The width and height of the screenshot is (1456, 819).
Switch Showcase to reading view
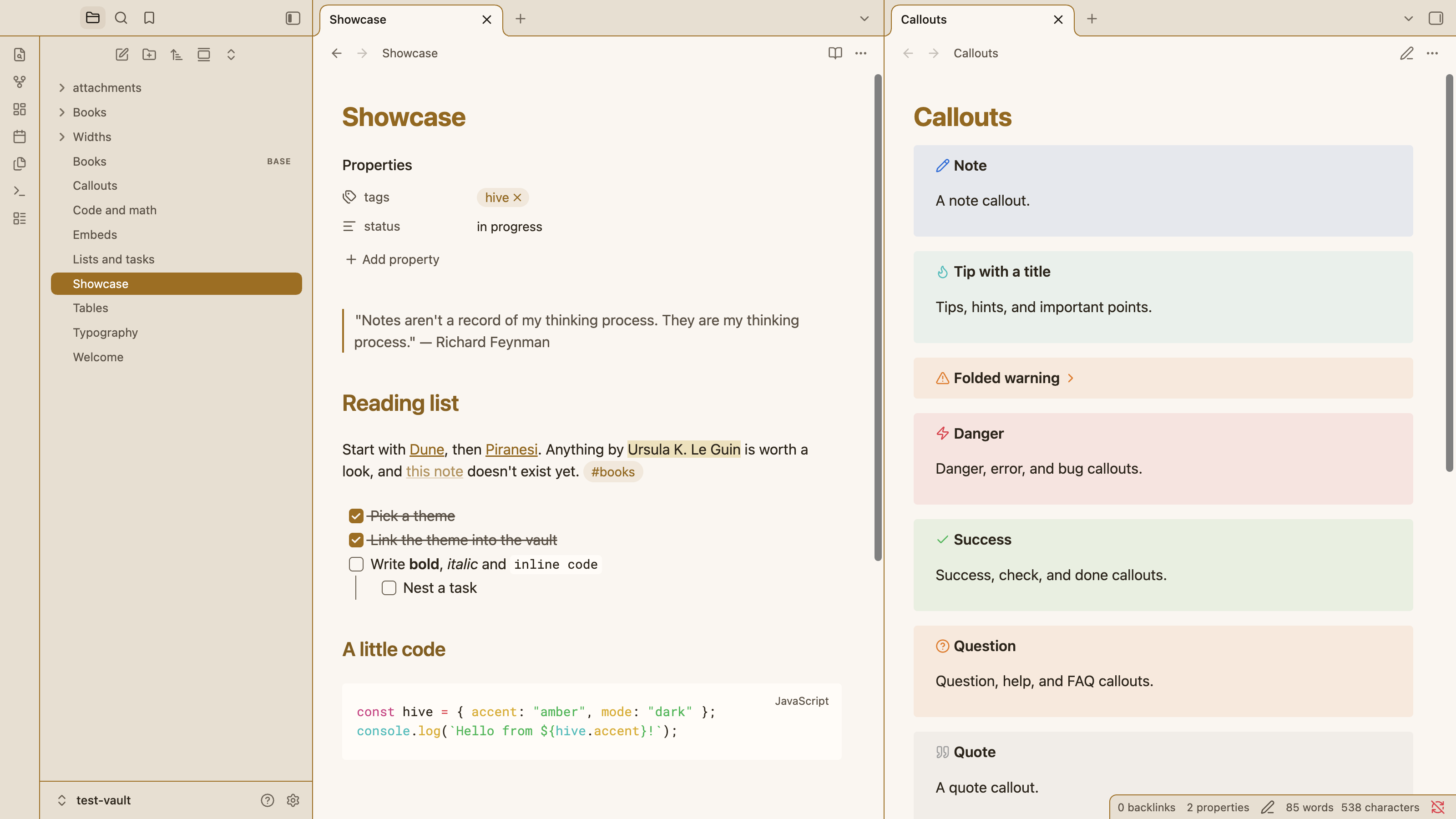[x=835, y=53]
